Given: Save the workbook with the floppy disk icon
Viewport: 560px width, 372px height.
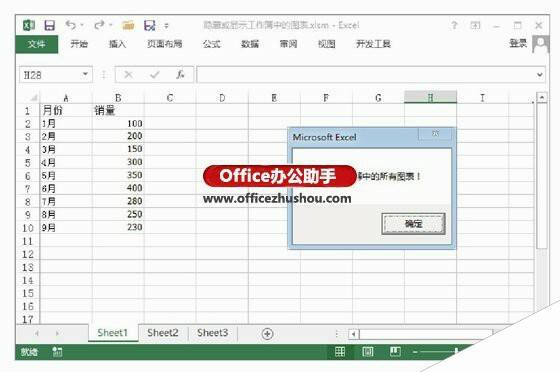Looking at the screenshot, I should click(x=49, y=25).
